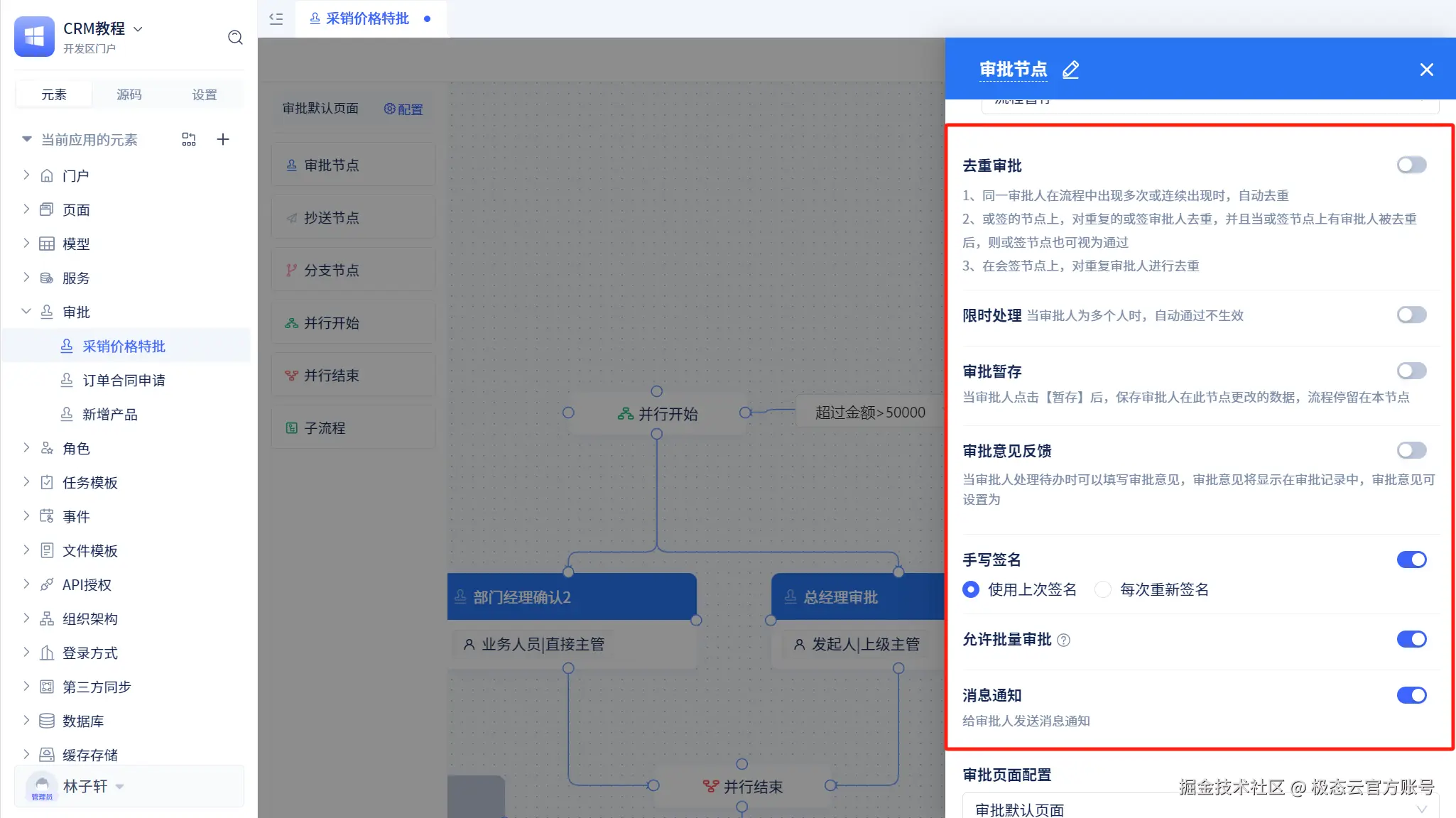The width and height of the screenshot is (1456, 818).
Task: Click the 配置 gear link for the default page
Action: click(x=403, y=109)
